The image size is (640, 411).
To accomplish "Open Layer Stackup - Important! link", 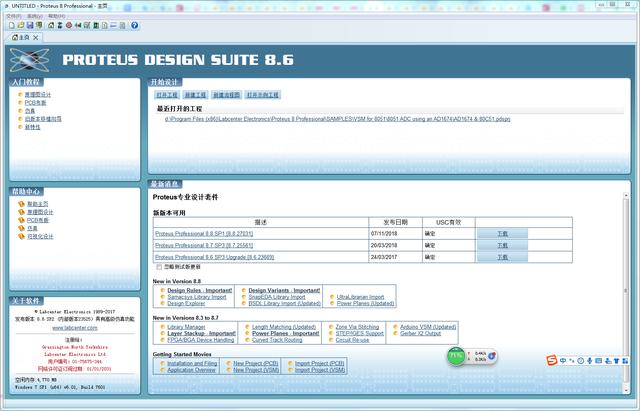I will 202,333.
